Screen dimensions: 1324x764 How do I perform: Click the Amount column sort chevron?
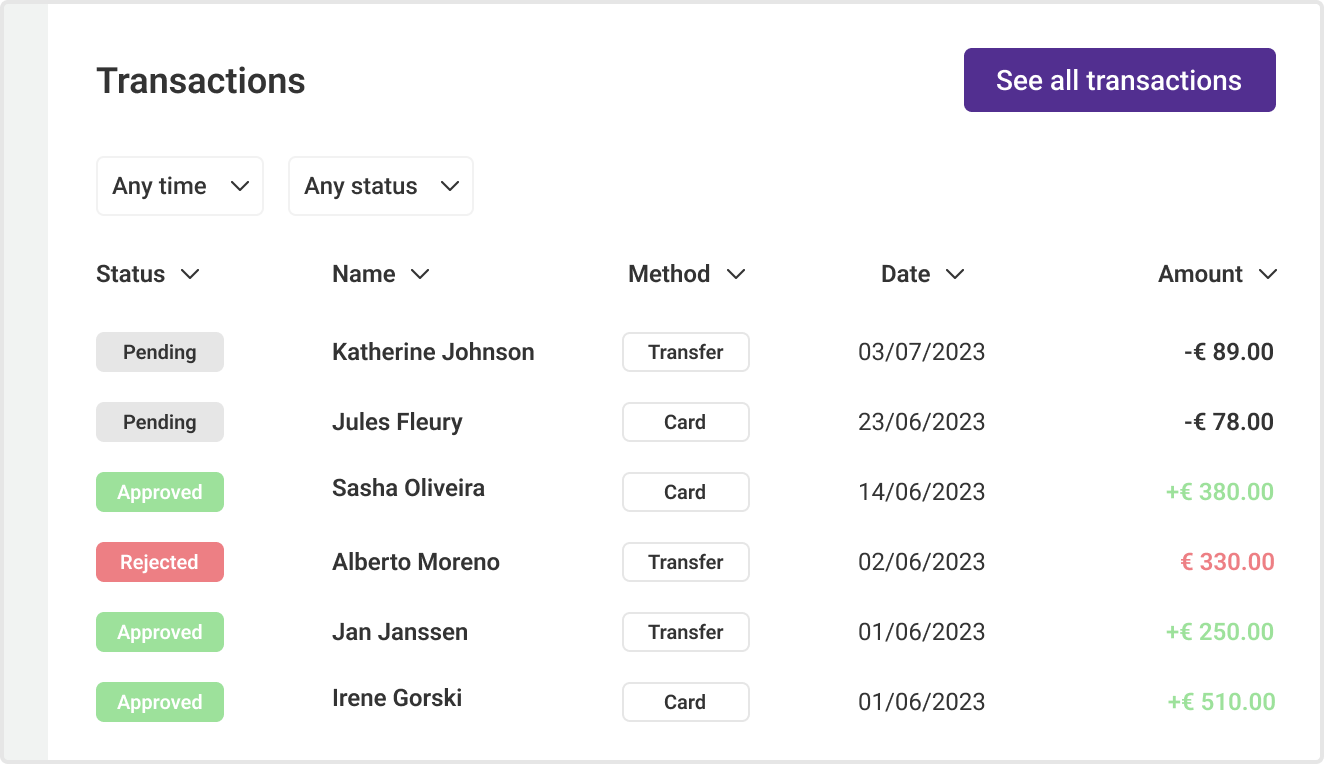tap(1268, 274)
